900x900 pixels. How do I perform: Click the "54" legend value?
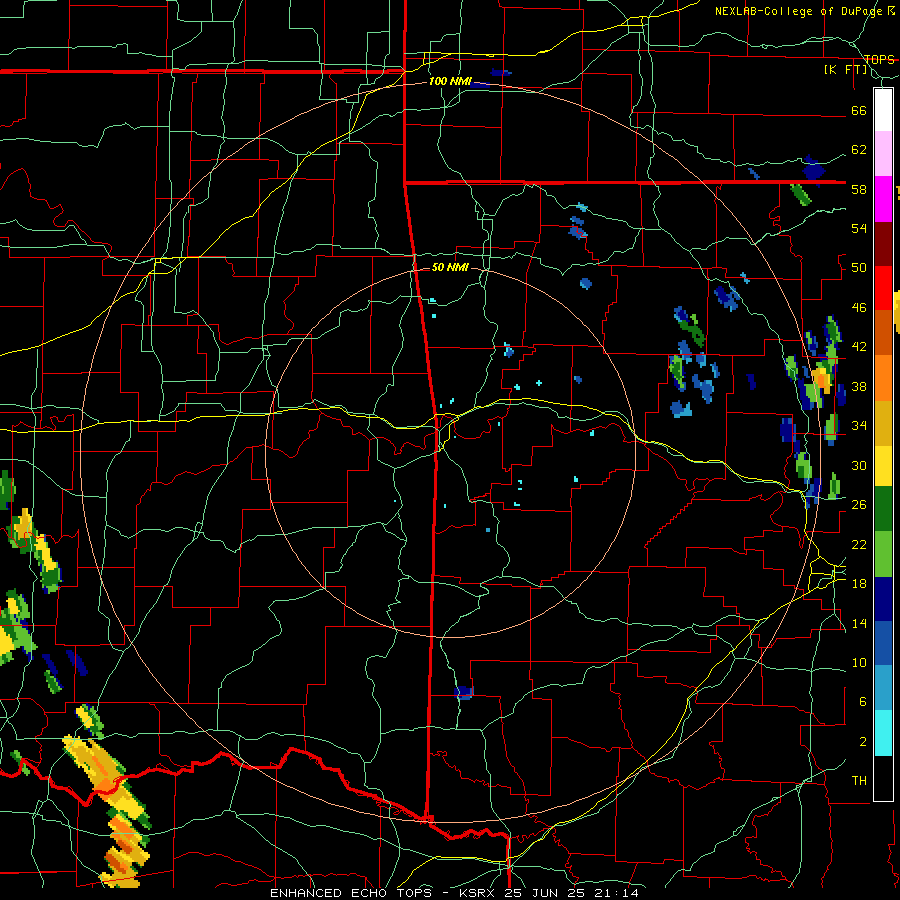click(859, 228)
